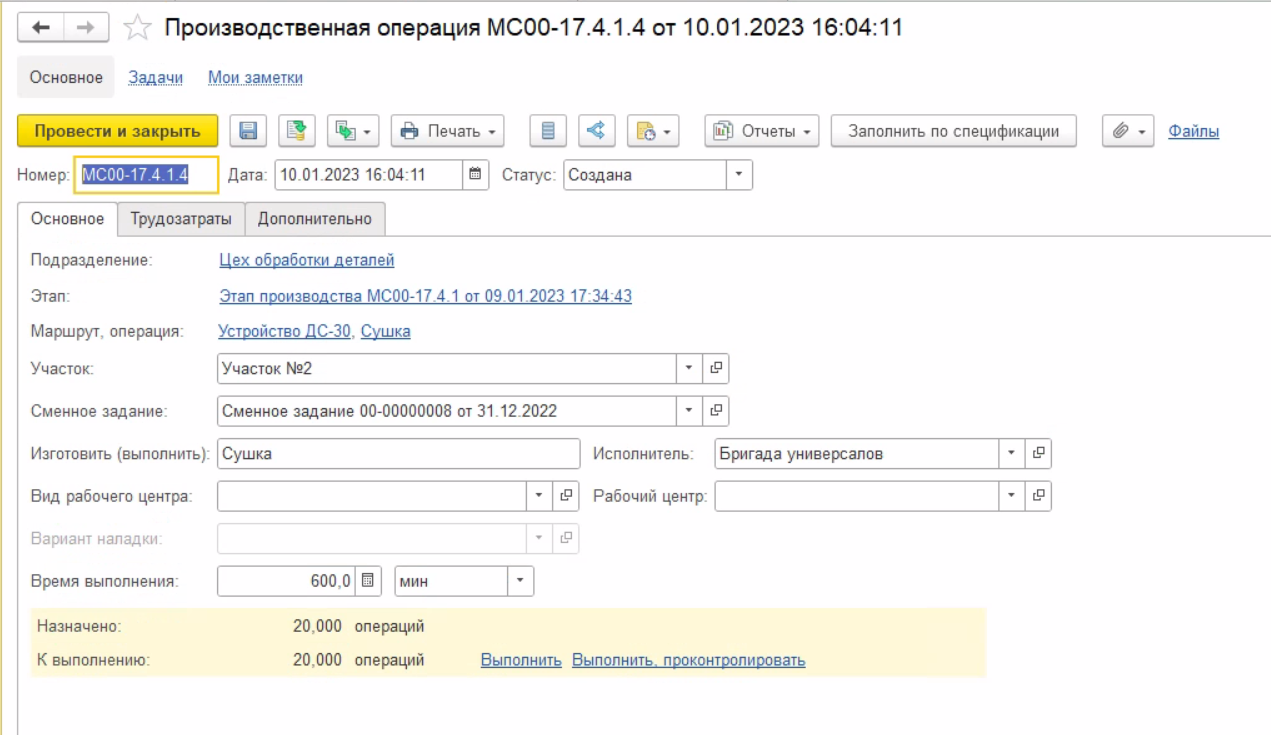The width and height of the screenshot is (1271, 735).
Task: Click the Изготовить (выполнить) text field
Action: pos(398,454)
